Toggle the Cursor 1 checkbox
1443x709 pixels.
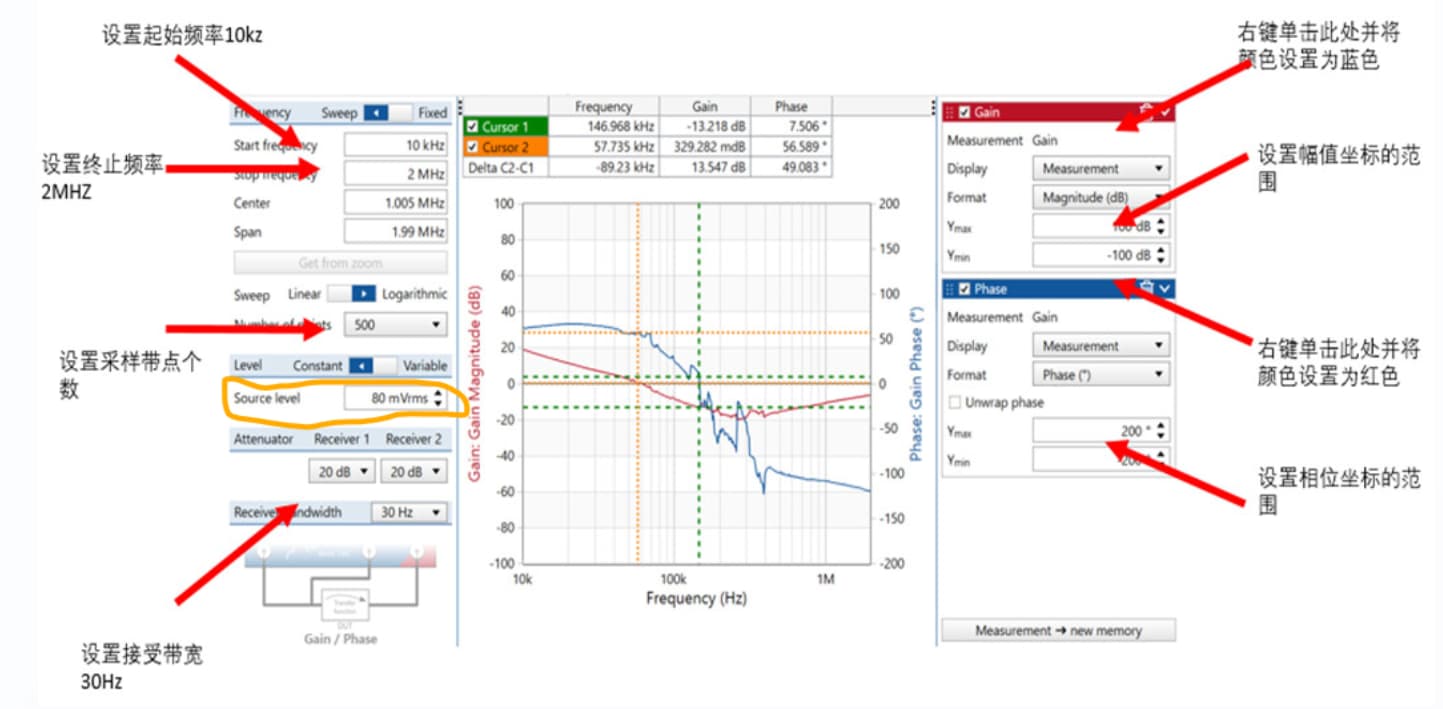point(472,127)
